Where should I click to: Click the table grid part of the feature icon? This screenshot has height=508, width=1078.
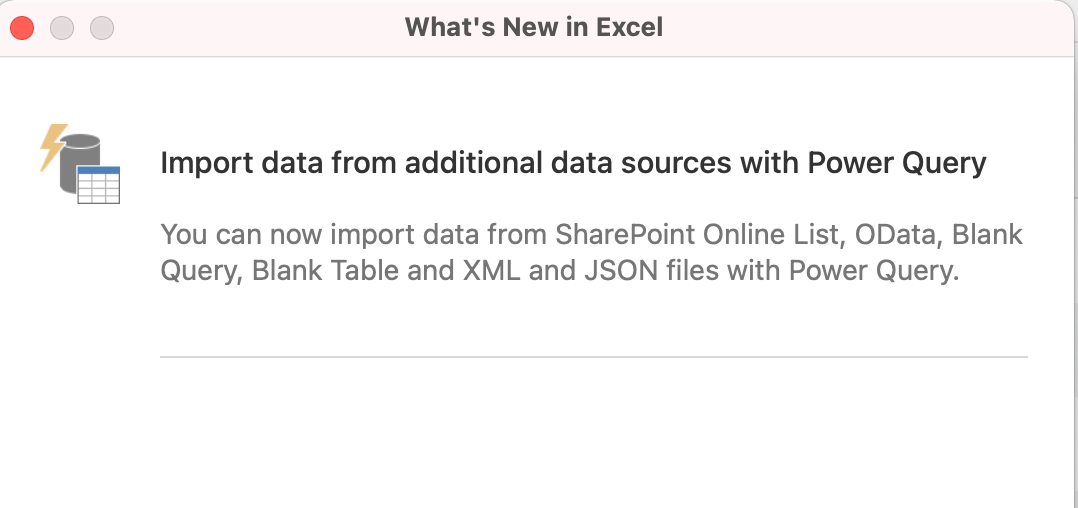(x=98, y=185)
